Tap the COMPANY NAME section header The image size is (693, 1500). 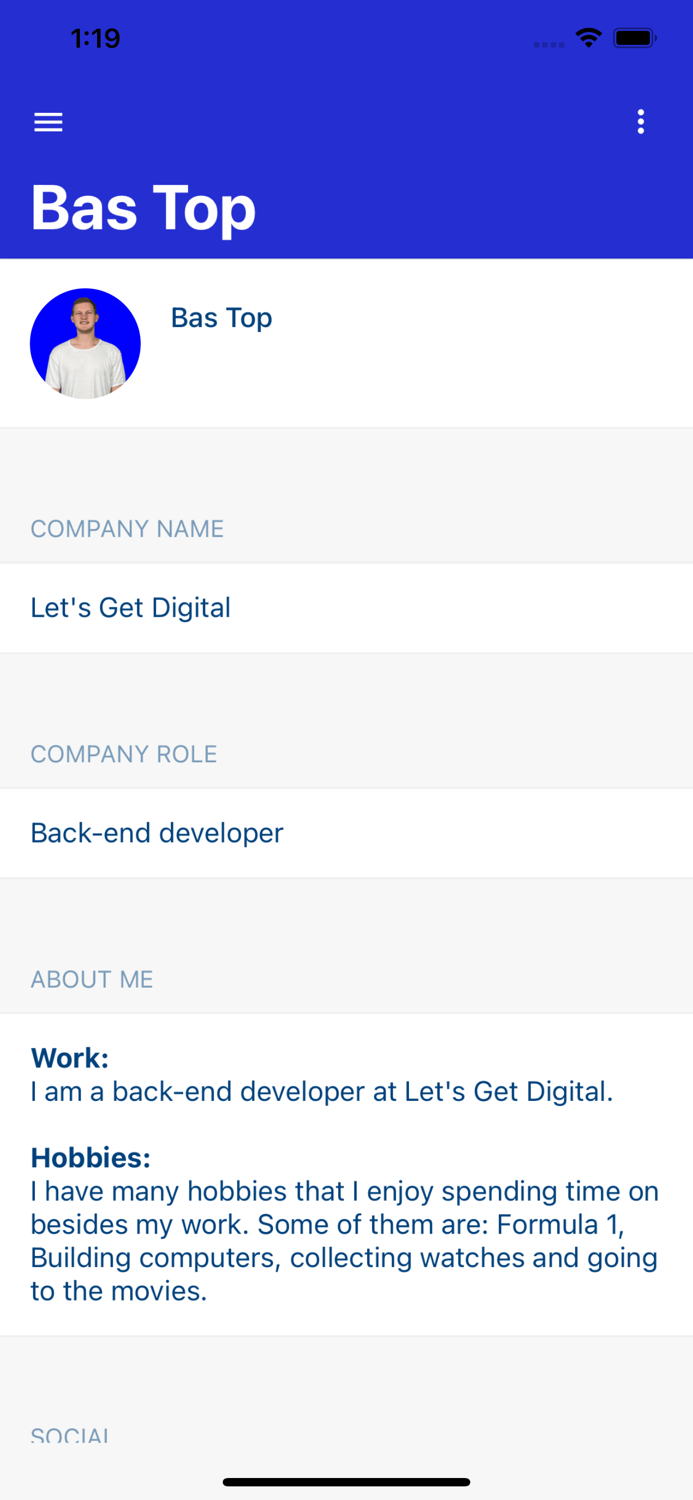pos(127,529)
